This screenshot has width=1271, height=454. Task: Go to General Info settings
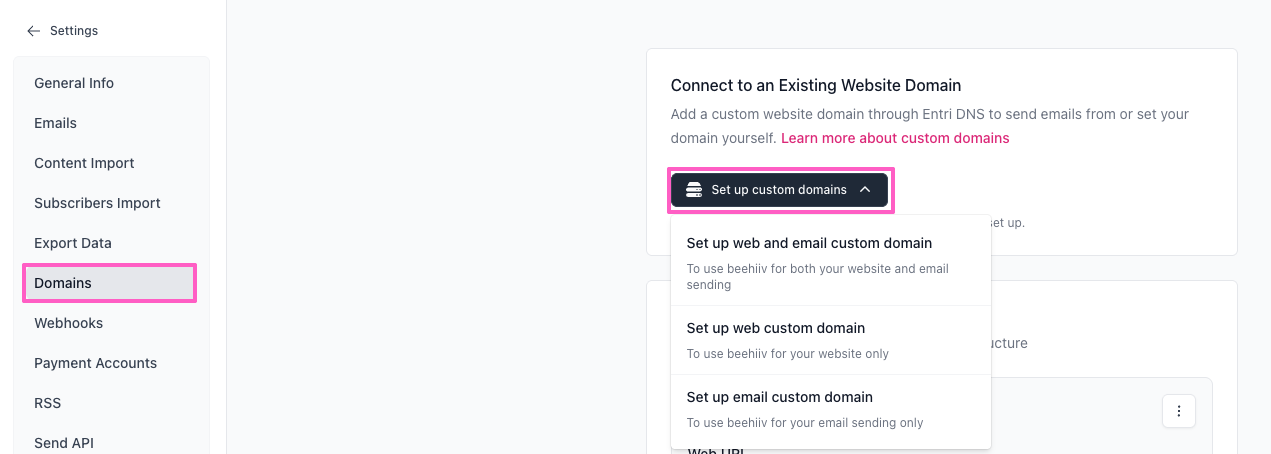pos(74,83)
